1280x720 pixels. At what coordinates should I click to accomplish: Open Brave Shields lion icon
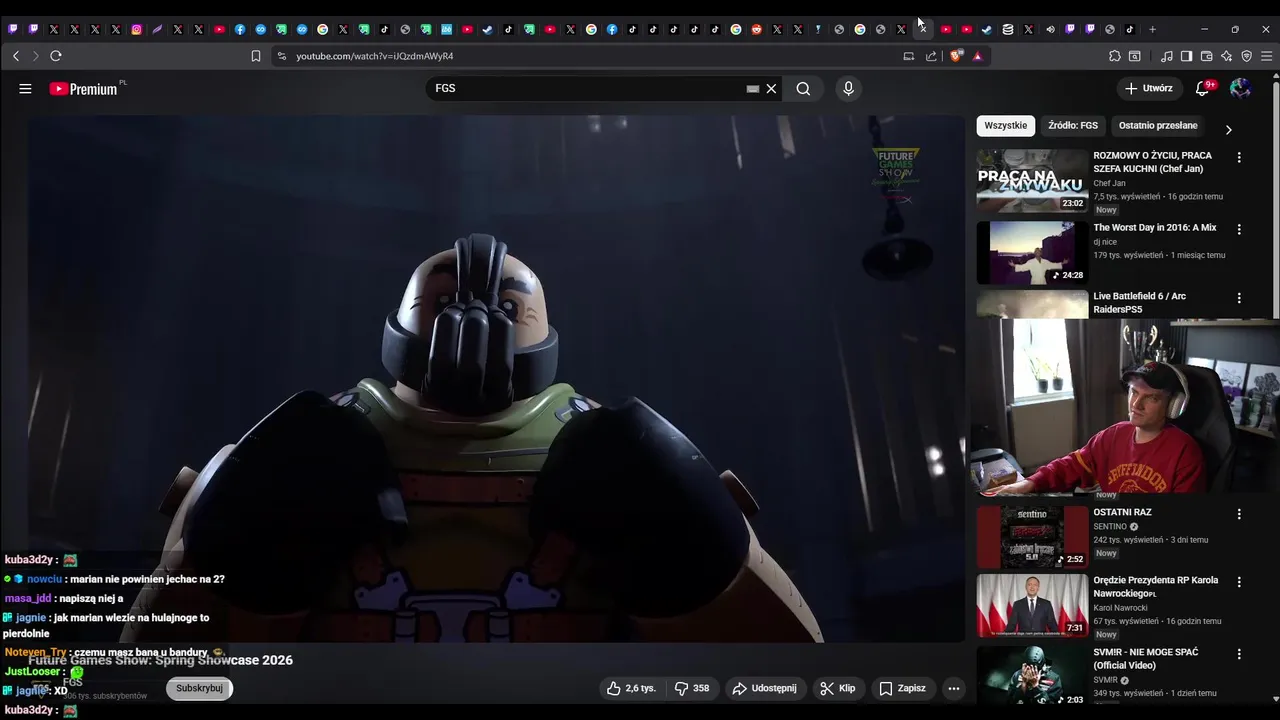coord(956,56)
